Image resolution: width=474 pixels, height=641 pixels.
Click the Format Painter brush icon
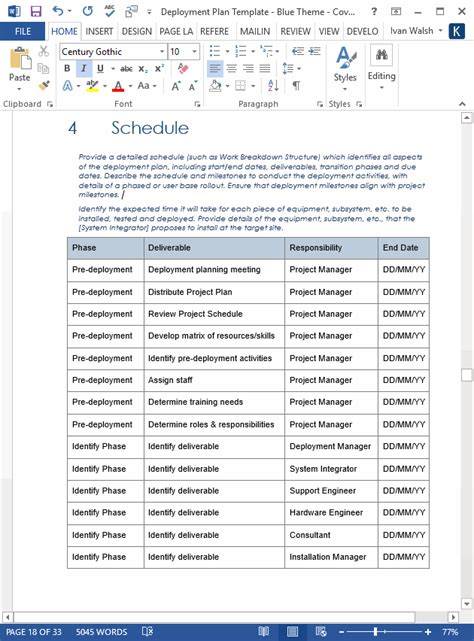click(44, 86)
